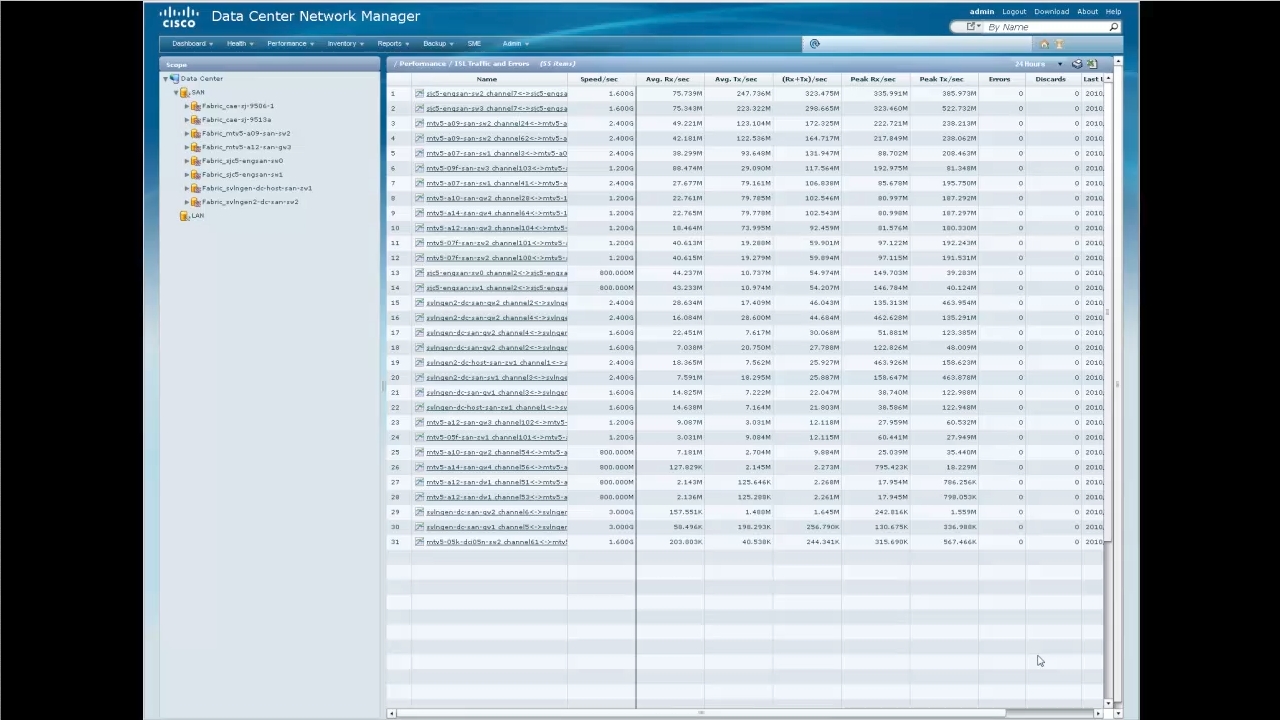Sort by Speed/sec column header
Image resolution: width=1280 pixels, height=720 pixels.
(599, 79)
